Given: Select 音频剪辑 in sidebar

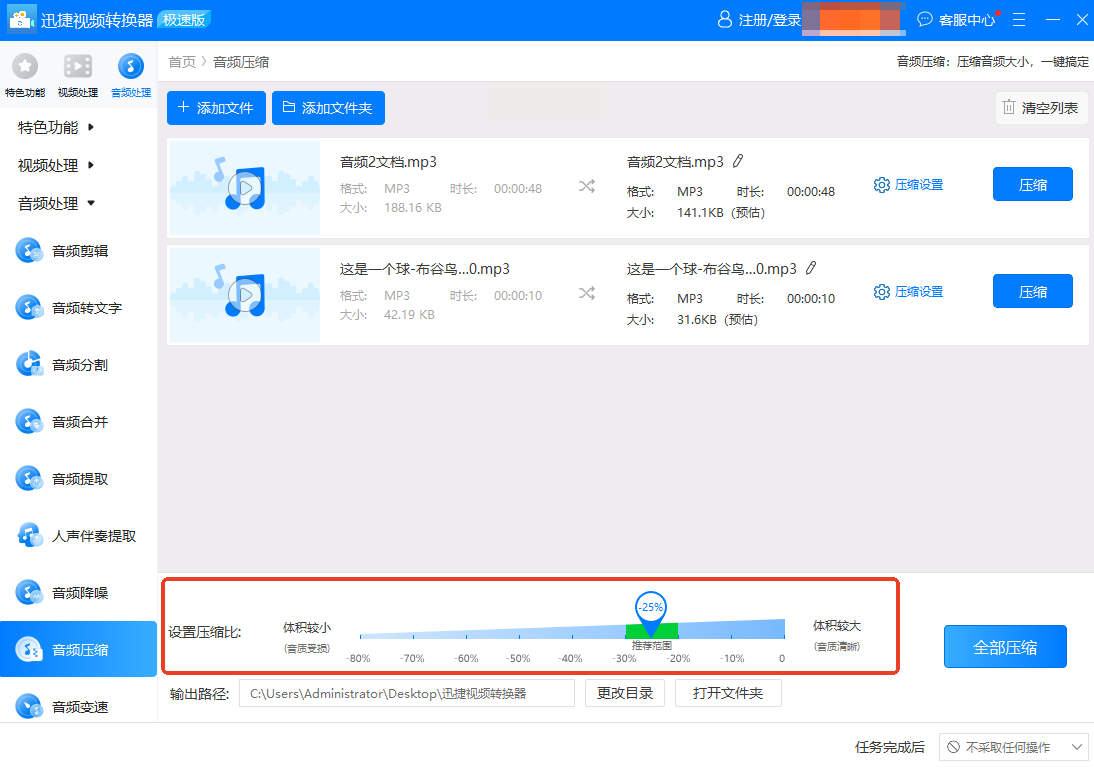Looking at the screenshot, I should pos(80,250).
